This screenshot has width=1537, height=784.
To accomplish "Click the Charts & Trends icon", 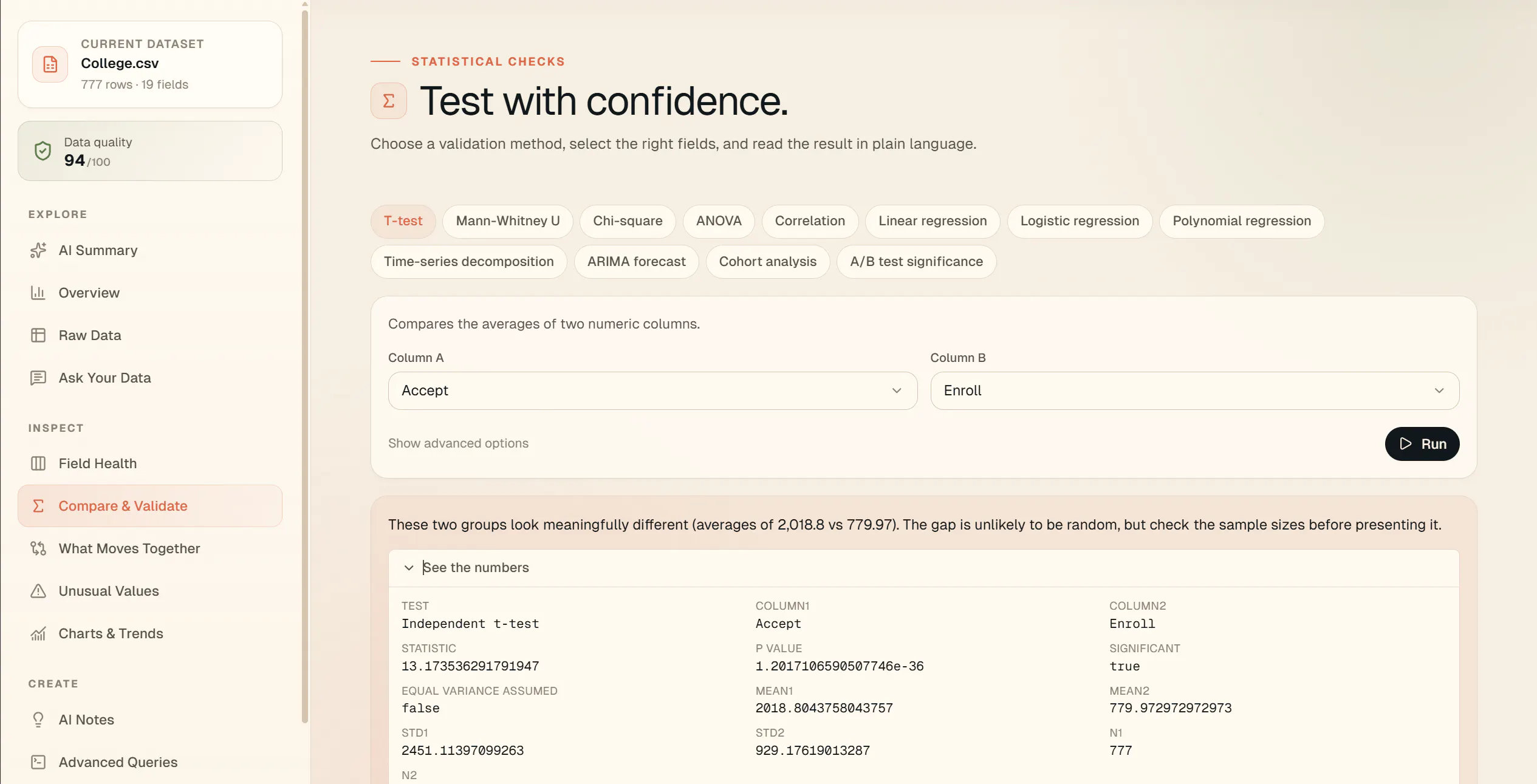I will point(38,633).
